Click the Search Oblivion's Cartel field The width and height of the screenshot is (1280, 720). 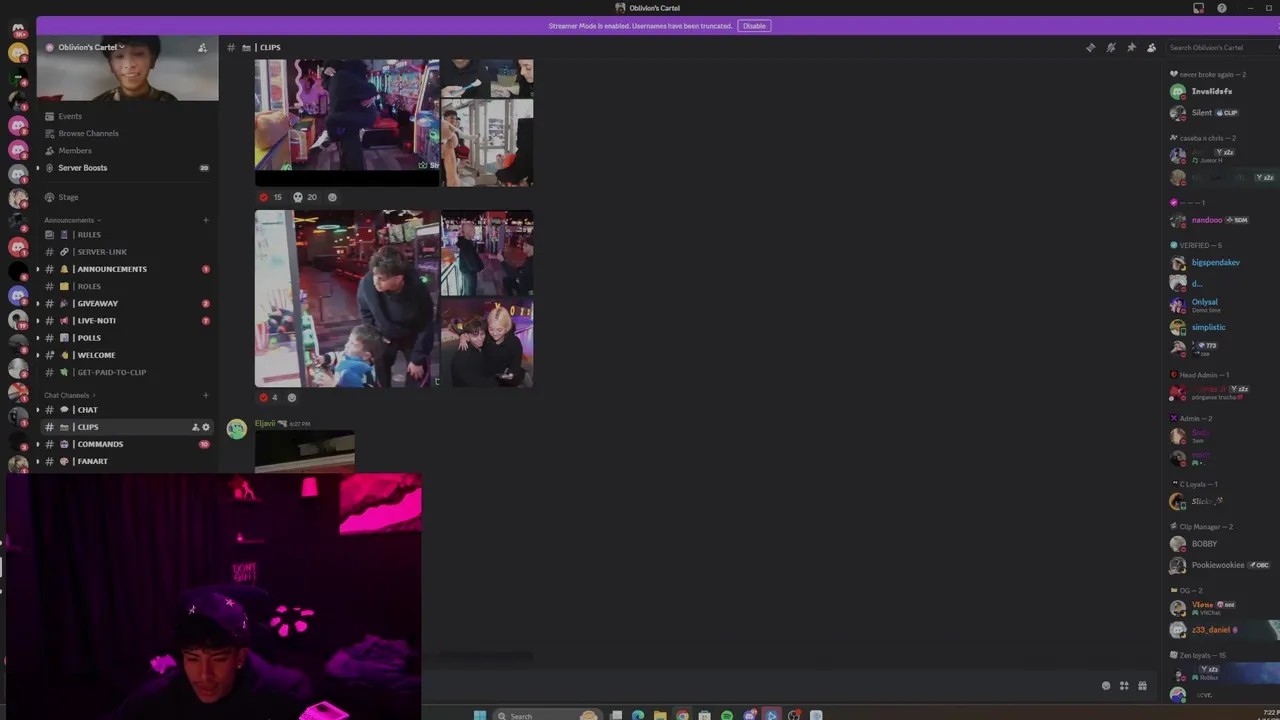click(1222, 48)
